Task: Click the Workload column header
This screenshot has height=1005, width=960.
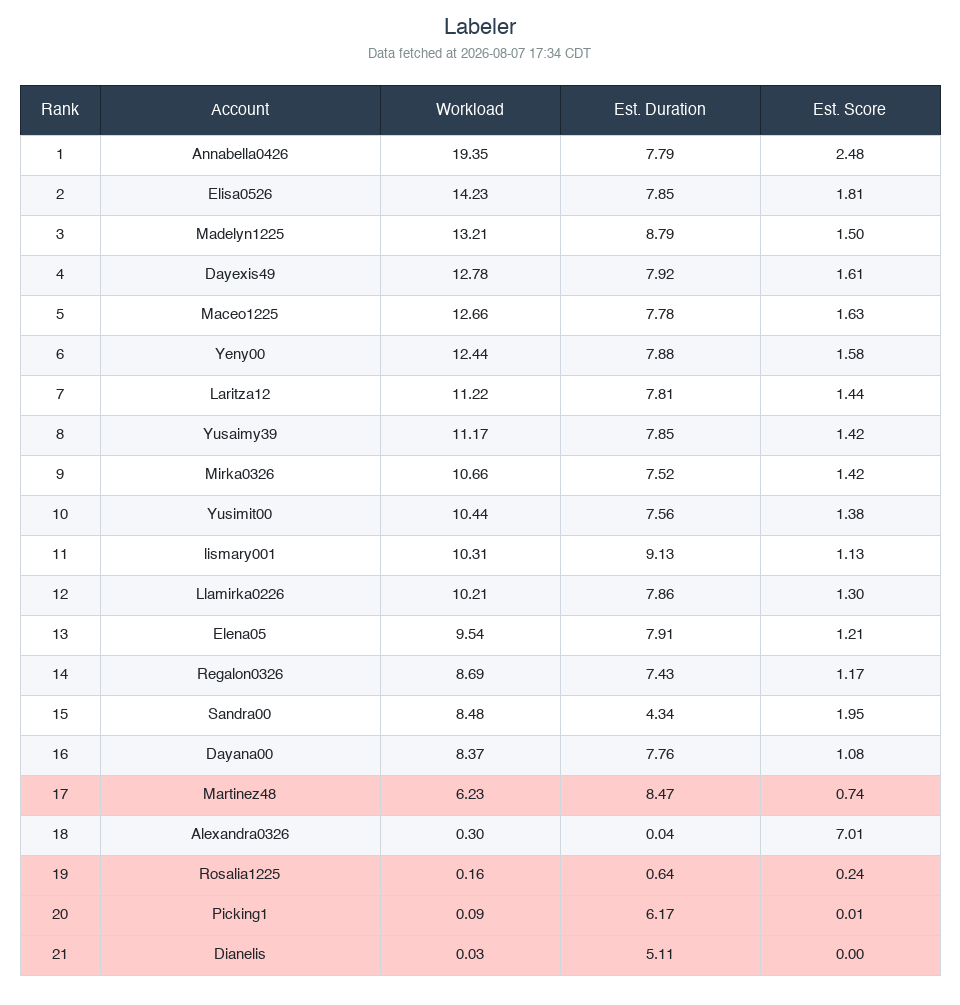Action: click(x=470, y=110)
